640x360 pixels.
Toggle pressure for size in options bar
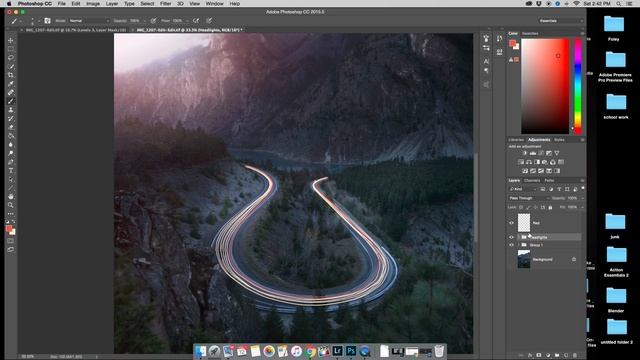tap(209, 20)
